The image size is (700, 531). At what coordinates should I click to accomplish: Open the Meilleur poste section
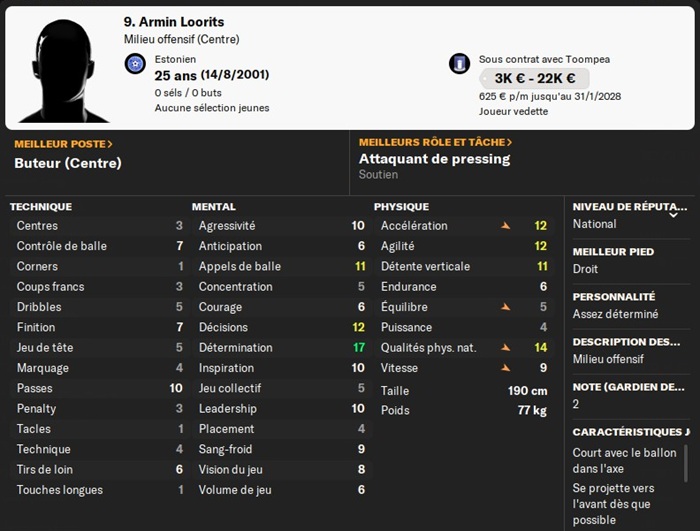tap(63, 144)
